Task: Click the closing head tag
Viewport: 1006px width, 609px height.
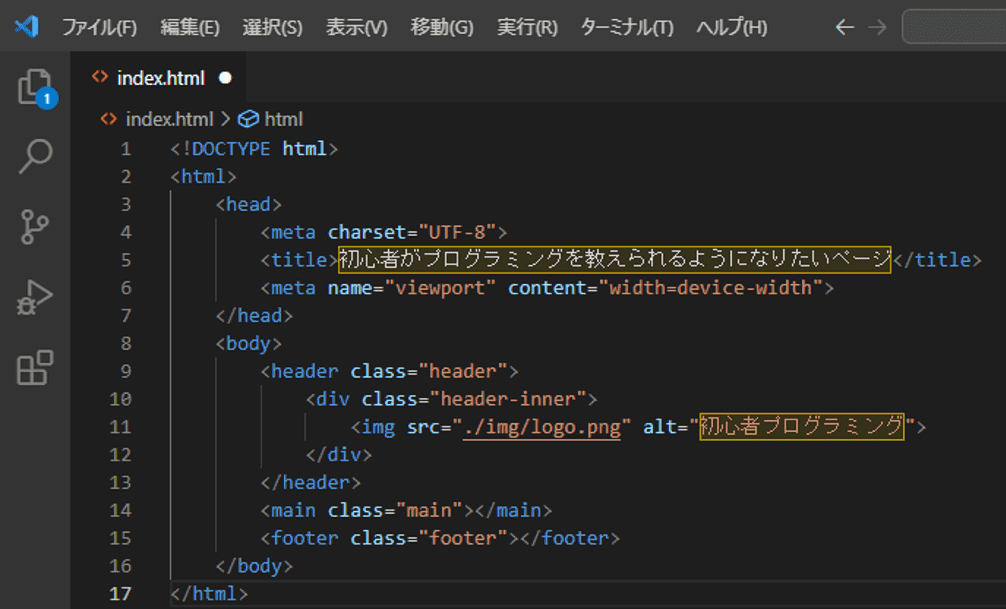Action: pos(254,315)
